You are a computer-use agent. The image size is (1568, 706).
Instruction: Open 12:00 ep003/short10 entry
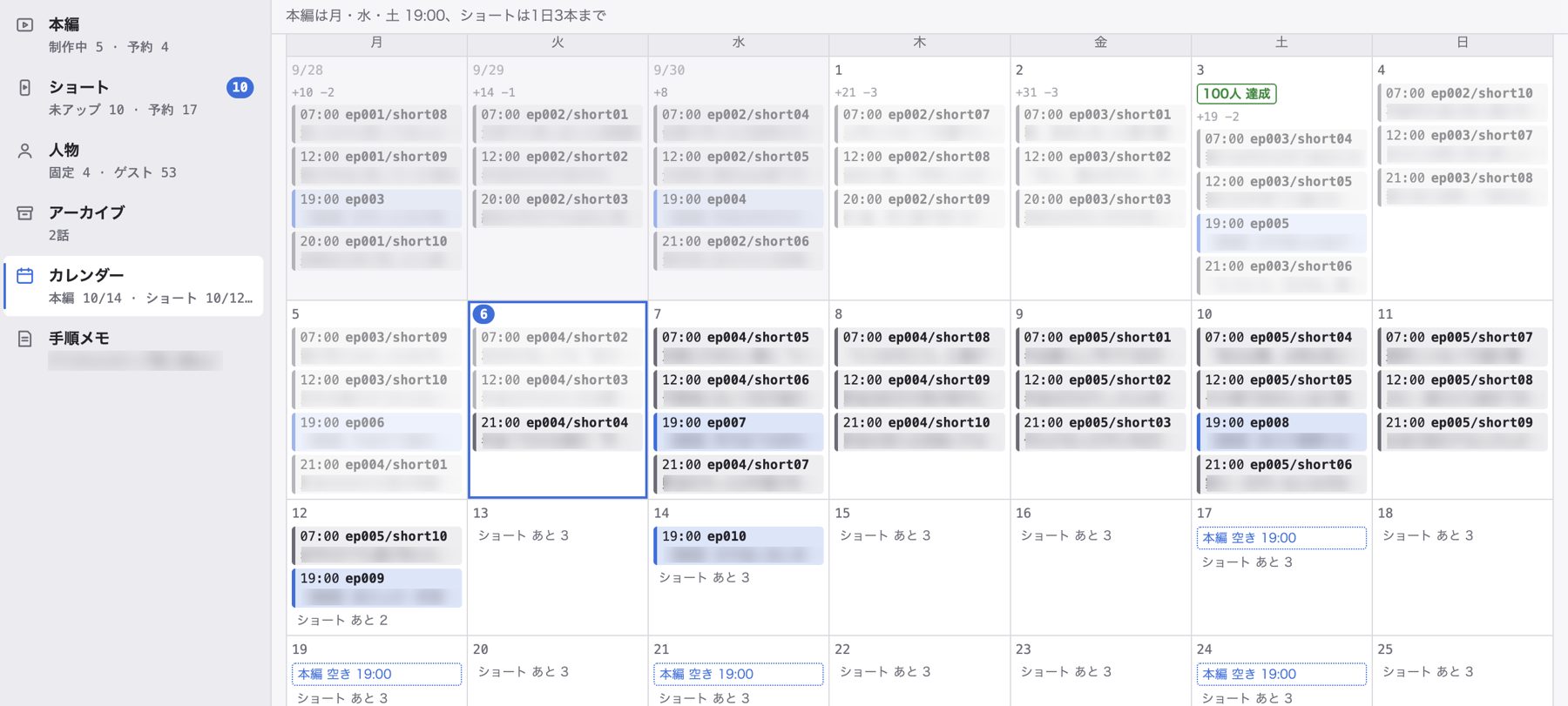coord(376,389)
